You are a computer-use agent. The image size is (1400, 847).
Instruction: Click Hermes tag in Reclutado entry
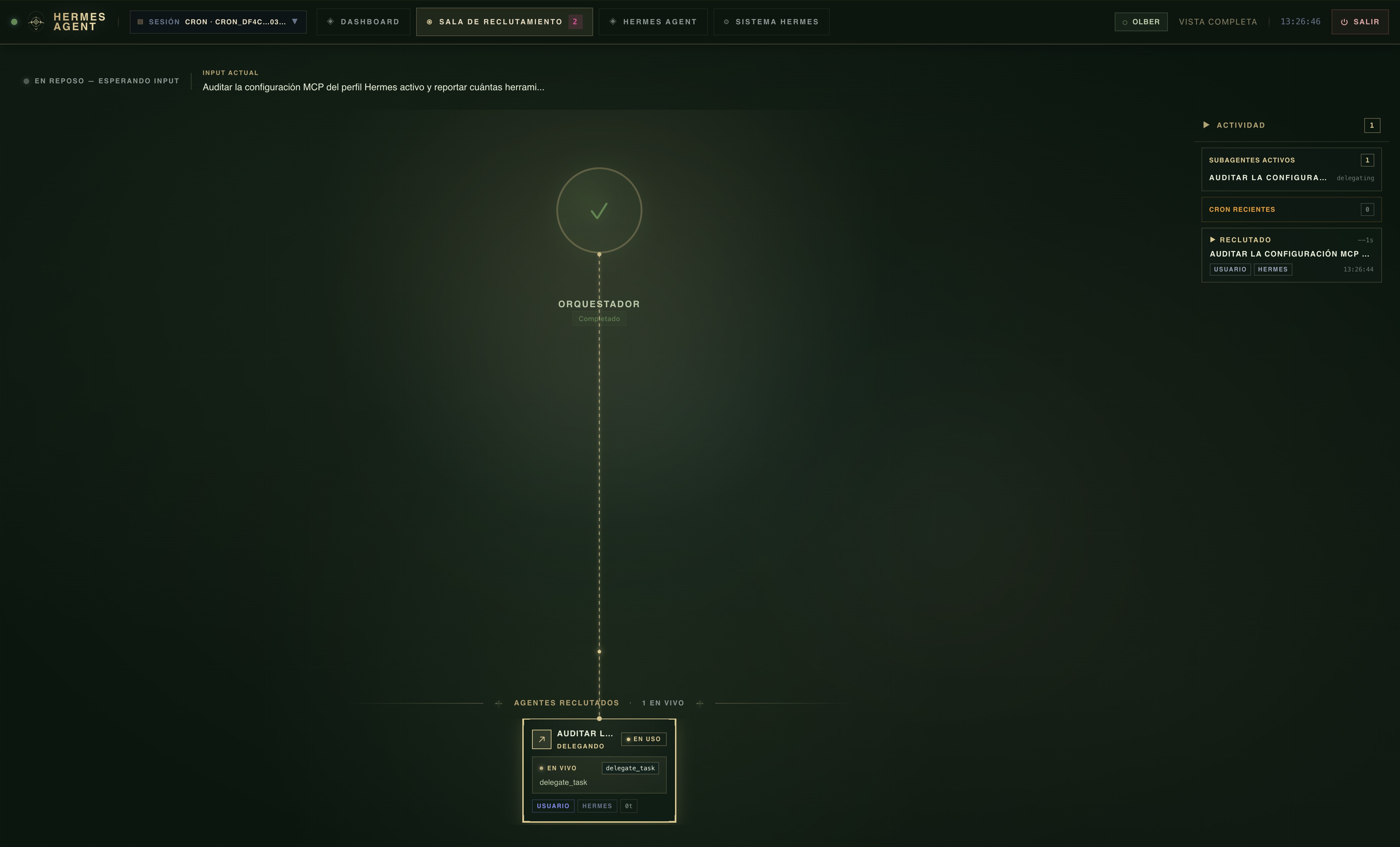1273,269
